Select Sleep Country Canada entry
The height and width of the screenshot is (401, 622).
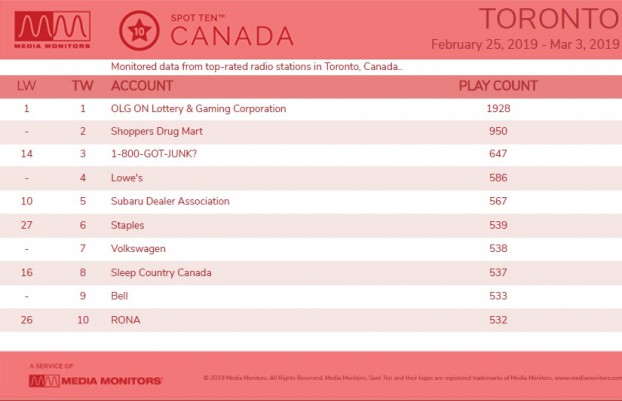pyautogui.click(x=161, y=272)
